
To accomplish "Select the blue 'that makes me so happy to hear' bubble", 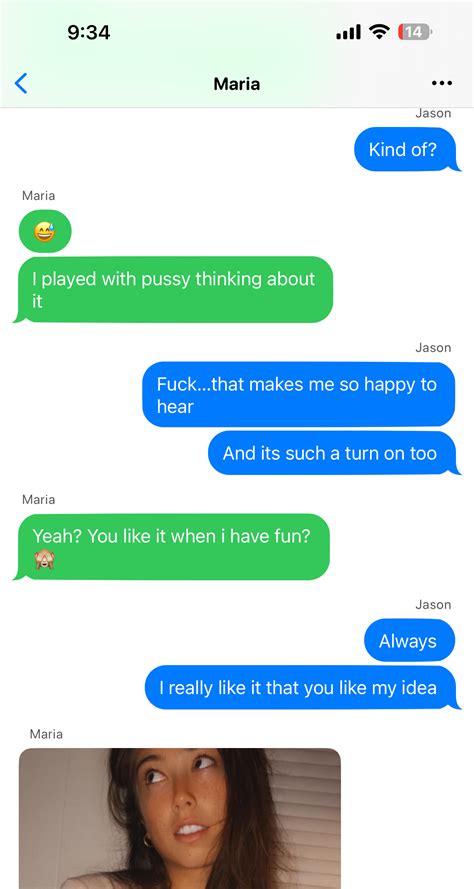I will pyautogui.click(x=298, y=395).
